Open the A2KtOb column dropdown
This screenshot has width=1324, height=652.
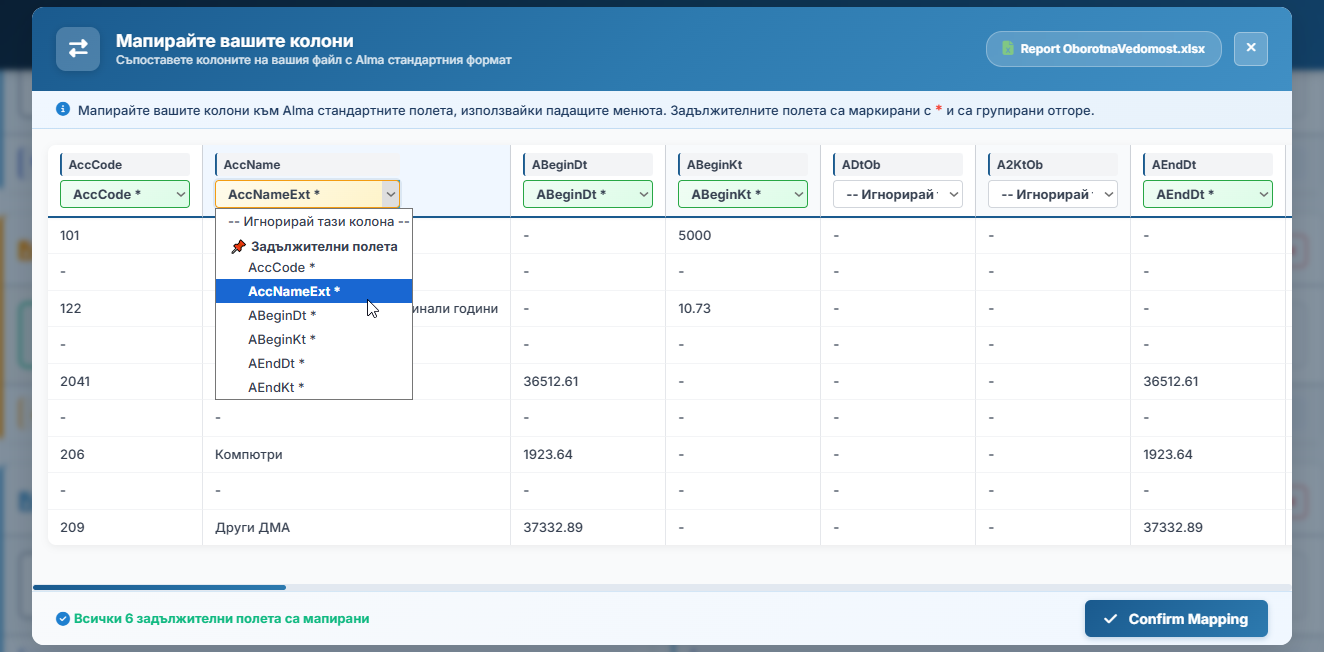click(x=1053, y=194)
